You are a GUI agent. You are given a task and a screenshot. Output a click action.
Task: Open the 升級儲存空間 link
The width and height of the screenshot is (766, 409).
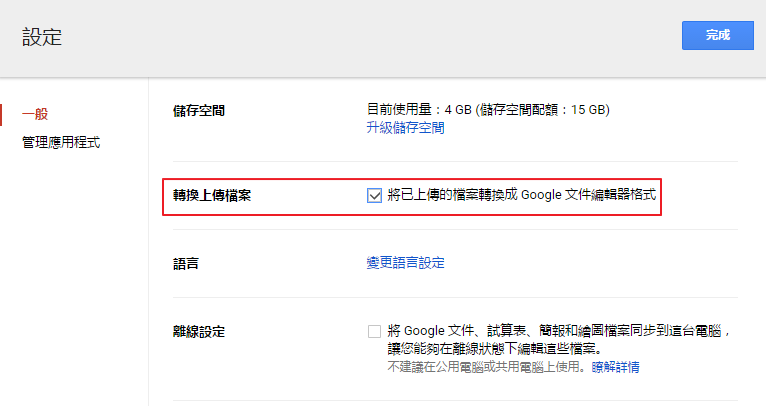coord(405,128)
